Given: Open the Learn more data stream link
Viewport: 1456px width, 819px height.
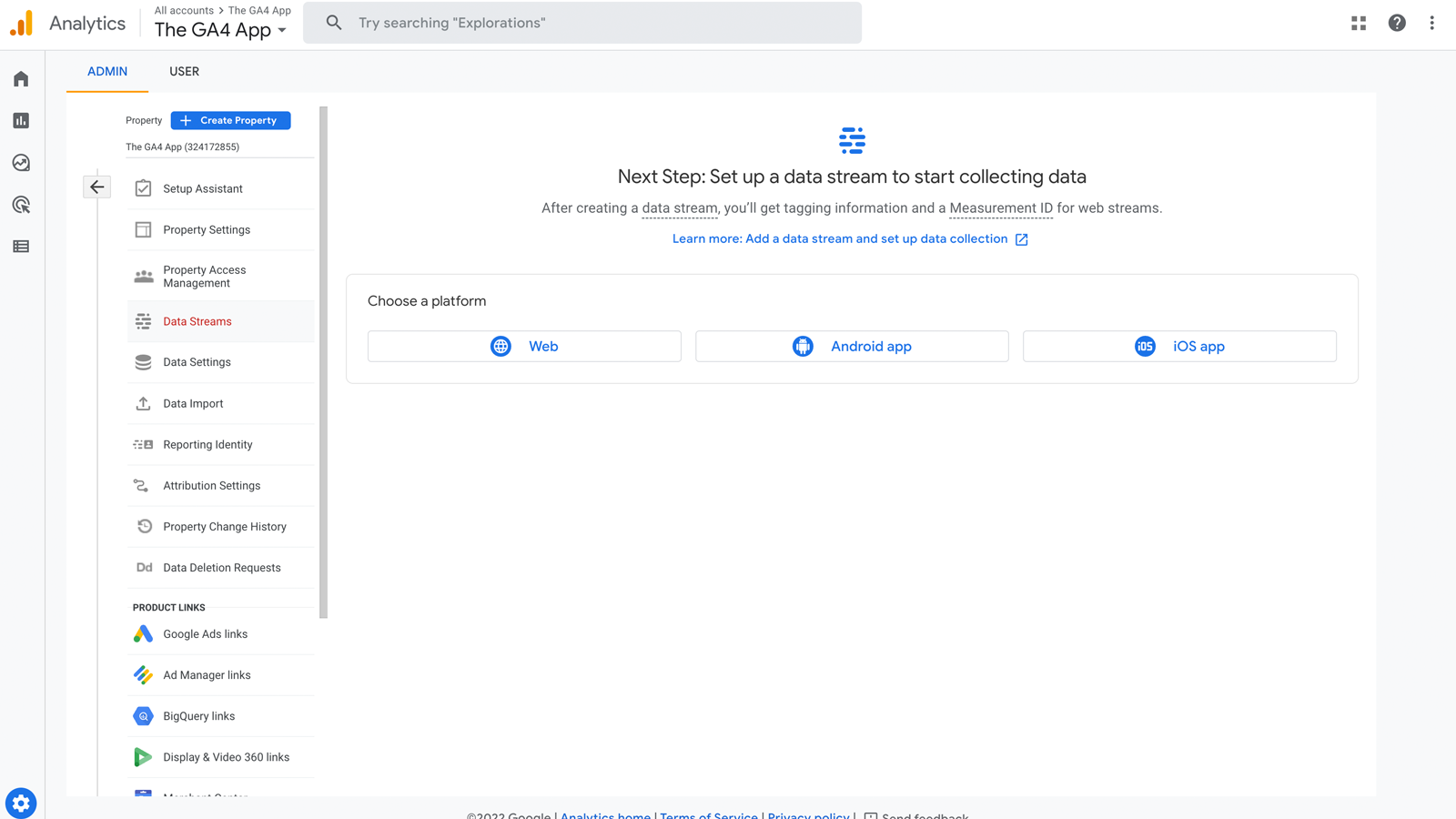Looking at the screenshot, I should click(840, 238).
